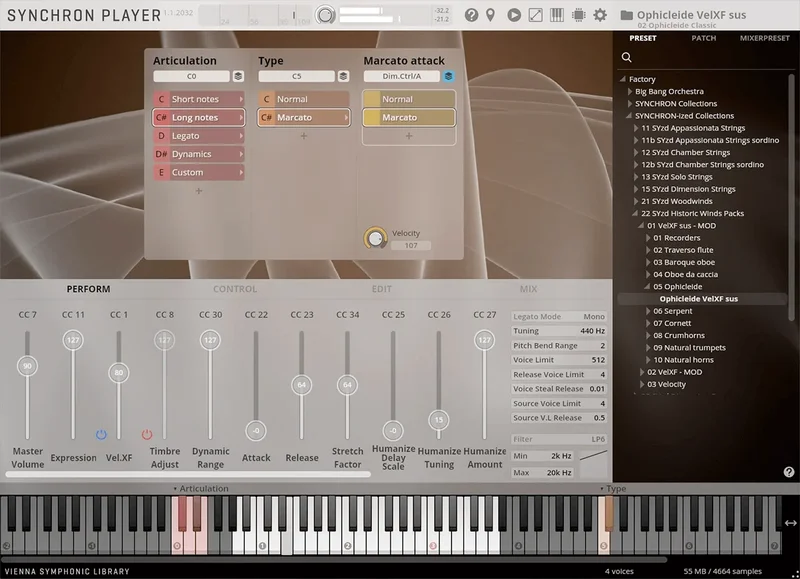Click the keyboard horizontal scale arrows icon
This screenshot has width=800, height=579.
pos(790,523)
